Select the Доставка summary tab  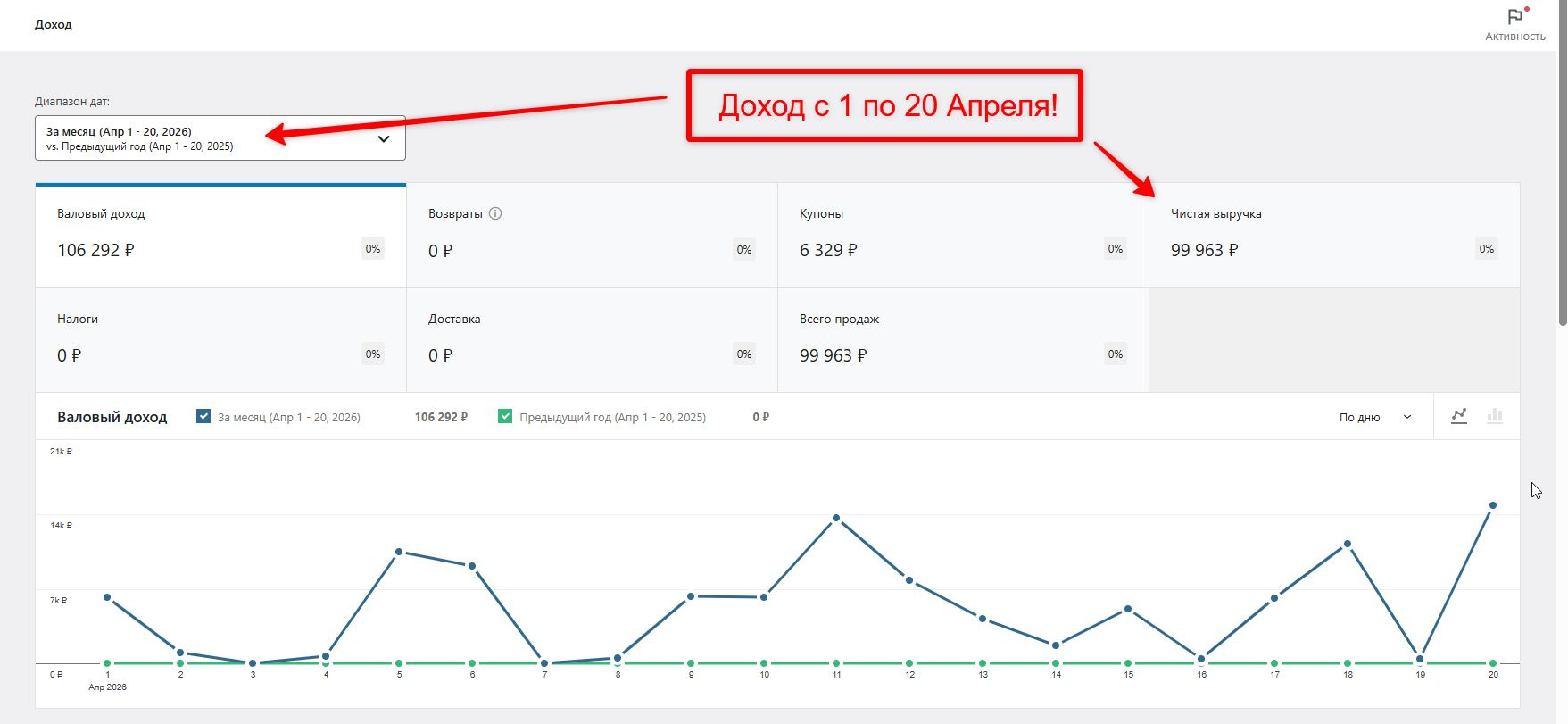(x=592, y=340)
